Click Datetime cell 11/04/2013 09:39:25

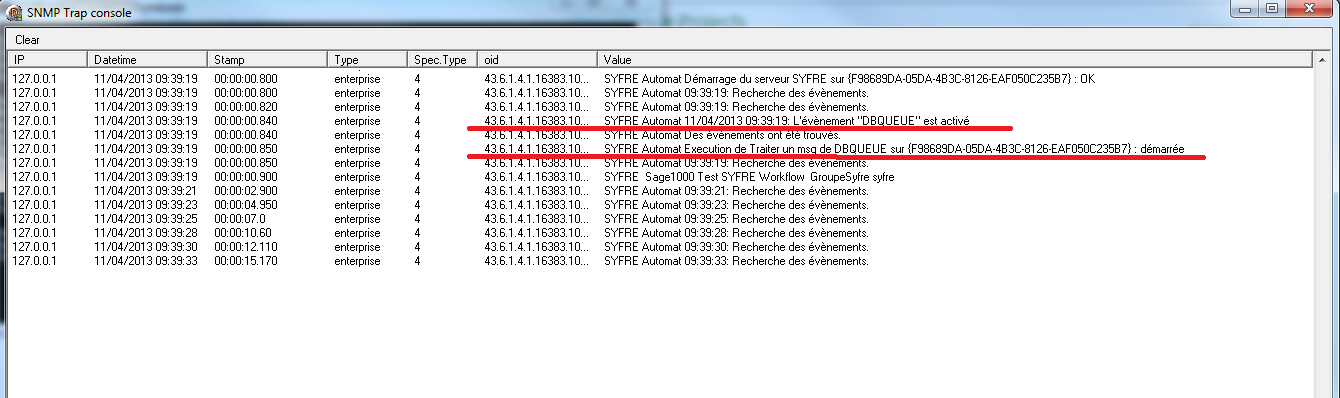pyautogui.click(x=146, y=218)
